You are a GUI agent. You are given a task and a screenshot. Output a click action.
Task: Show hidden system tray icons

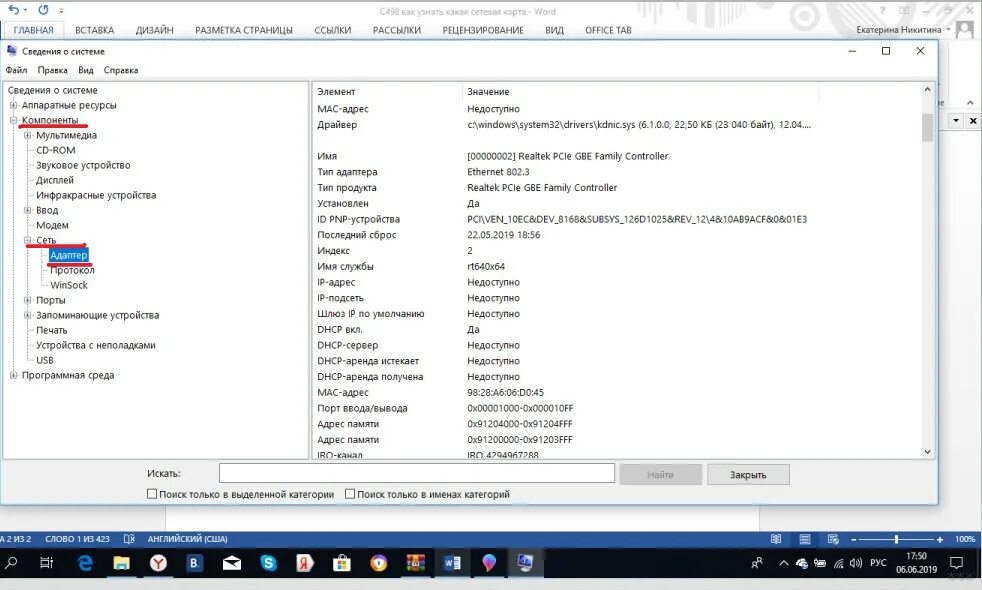coord(783,563)
